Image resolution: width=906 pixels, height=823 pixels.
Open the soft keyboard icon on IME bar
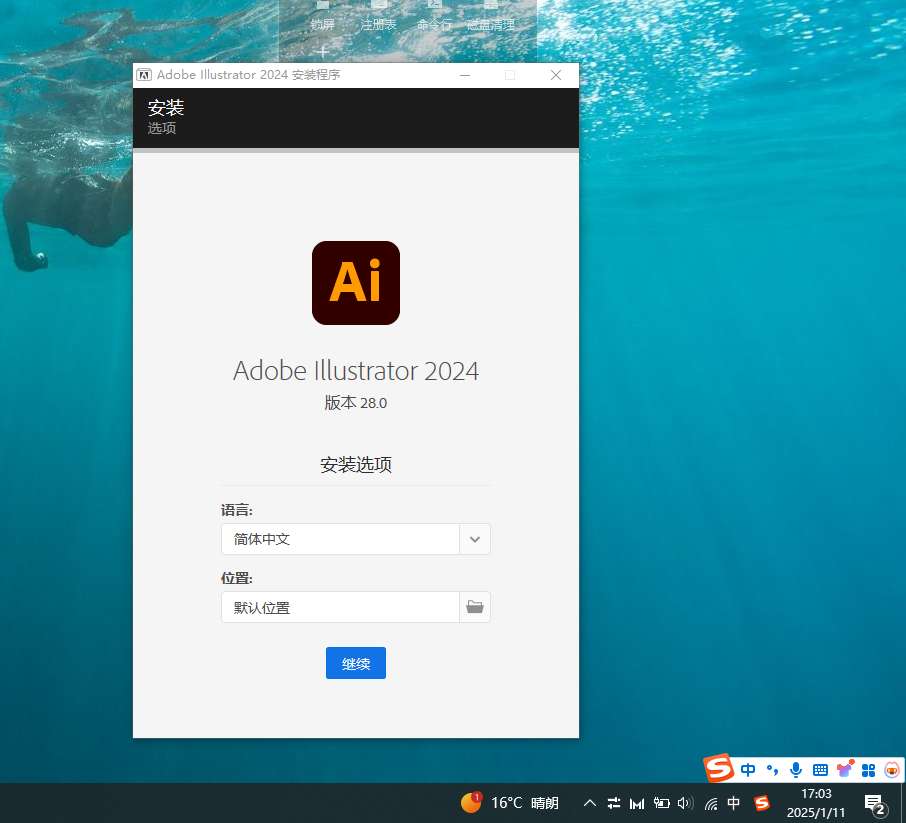tap(820, 770)
